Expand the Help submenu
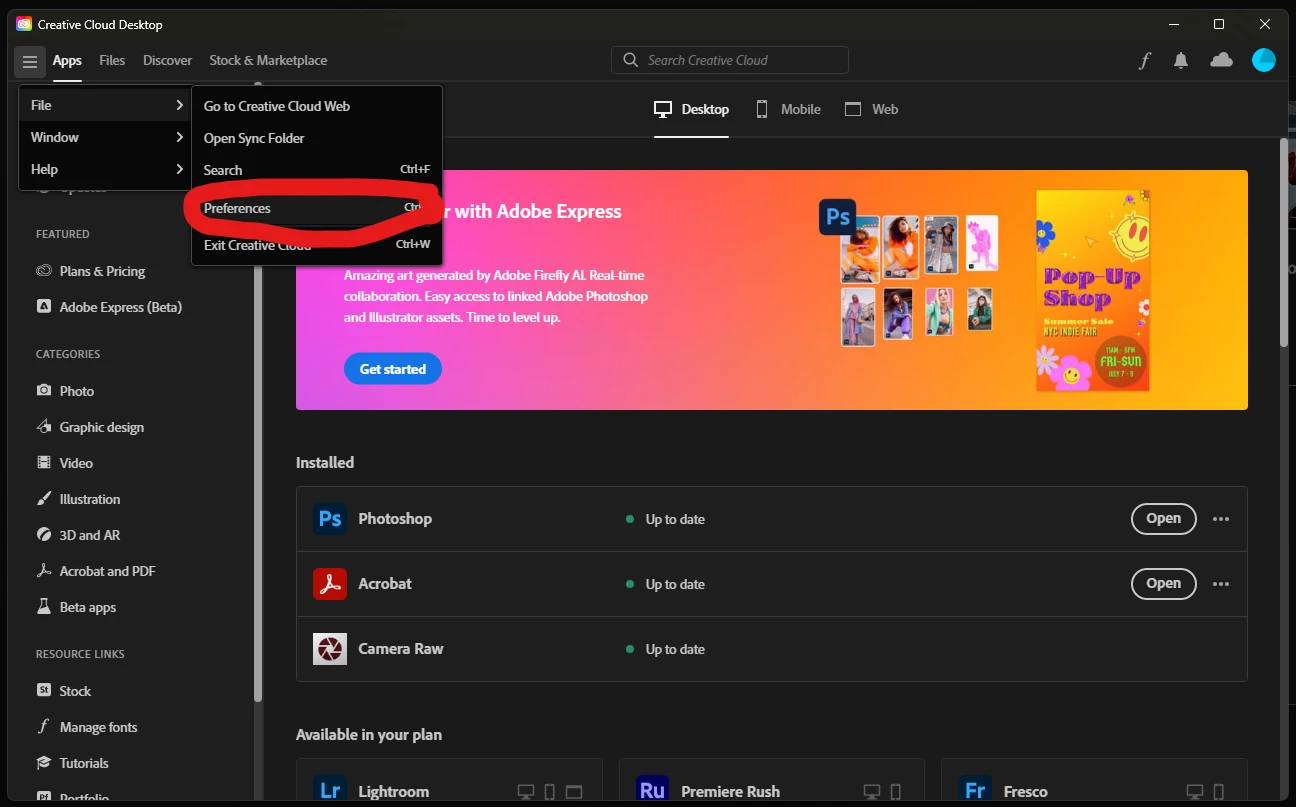This screenshot has width=1296, height=807. point(105,169)
